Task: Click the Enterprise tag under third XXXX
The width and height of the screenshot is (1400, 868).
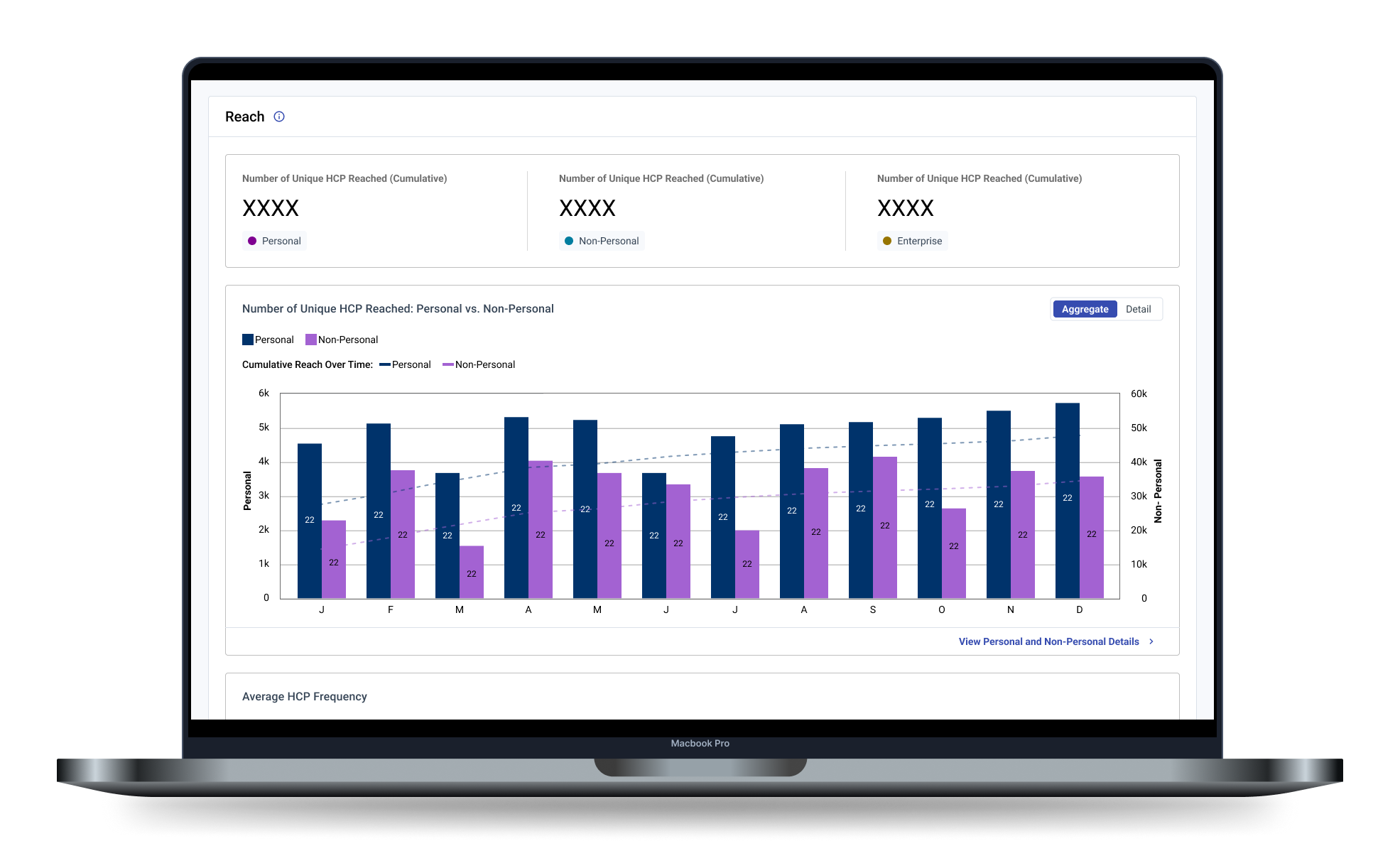Action: pos(912,241)
